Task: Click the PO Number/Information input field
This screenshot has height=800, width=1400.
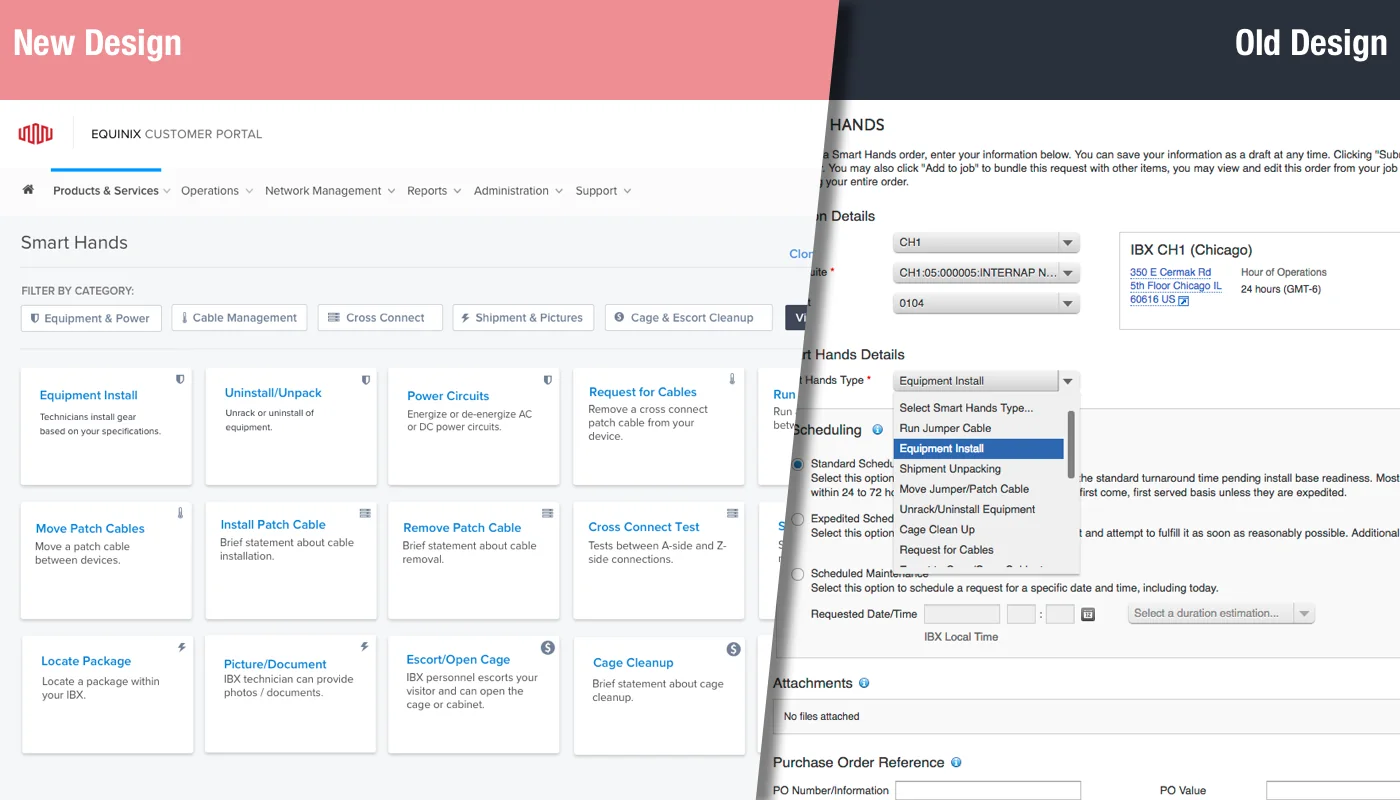Action: coord(988,791)
